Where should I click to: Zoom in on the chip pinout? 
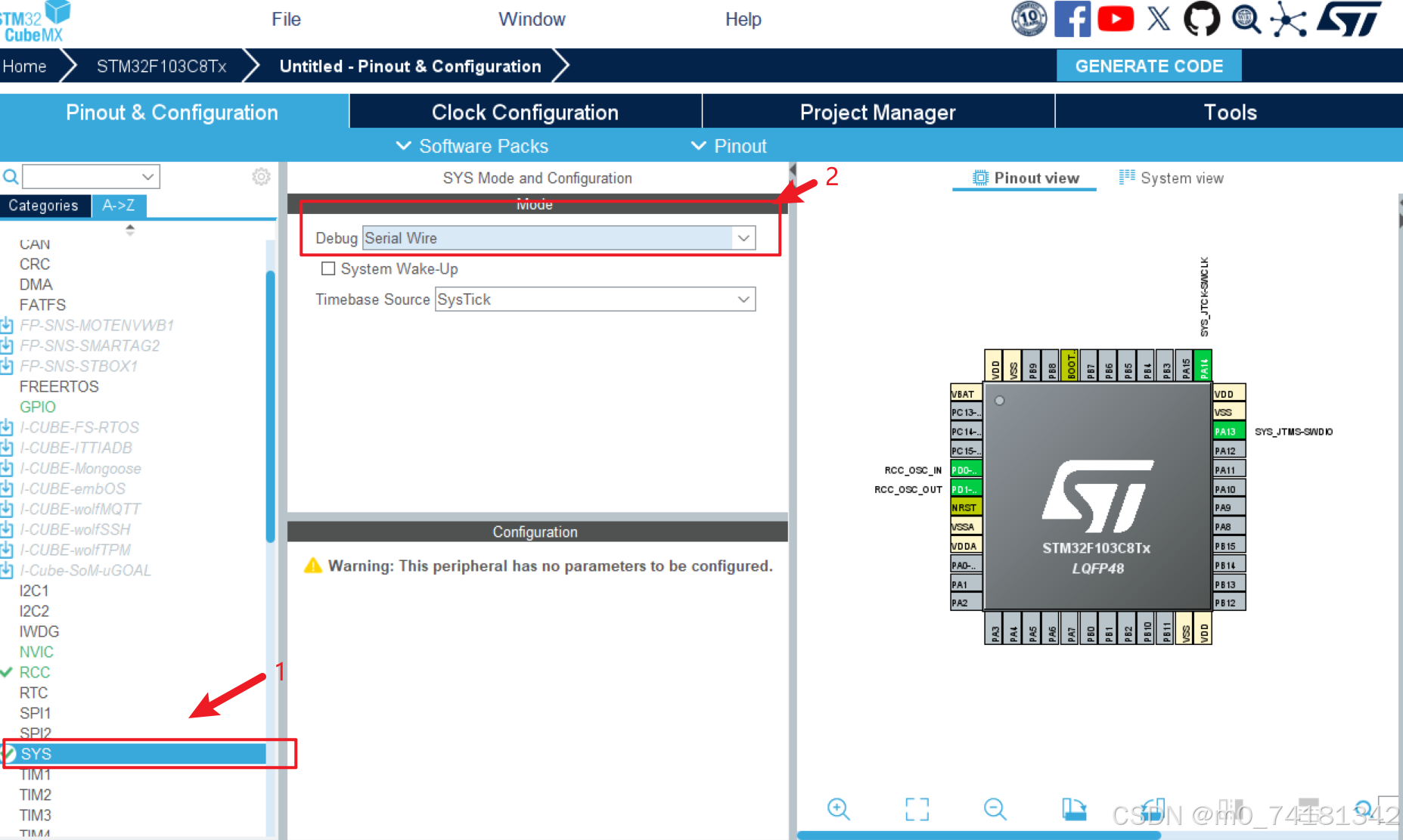pyautogui.click(x=838, y=809)
